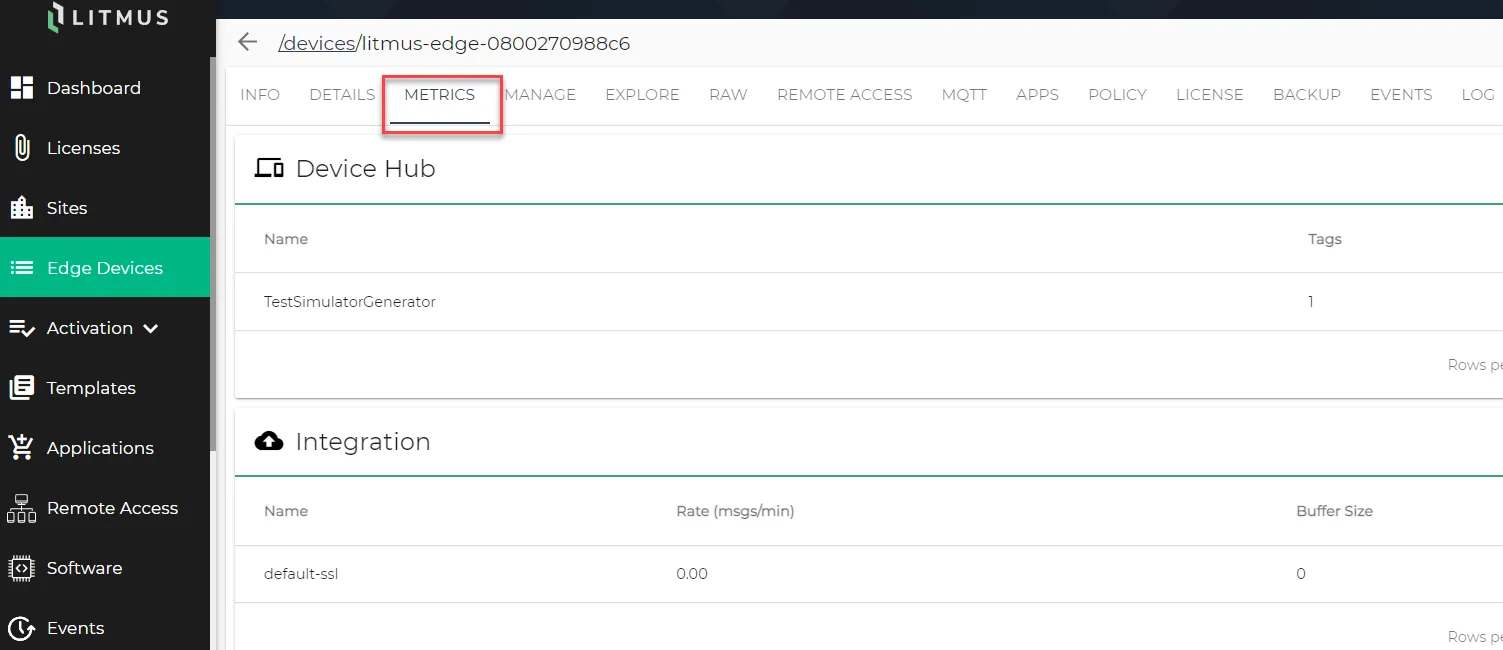Viewport: 1503px width, 650px height.
Task: Click the Integration Name column header
Action: pyautogui.click(x=286, y=511)
